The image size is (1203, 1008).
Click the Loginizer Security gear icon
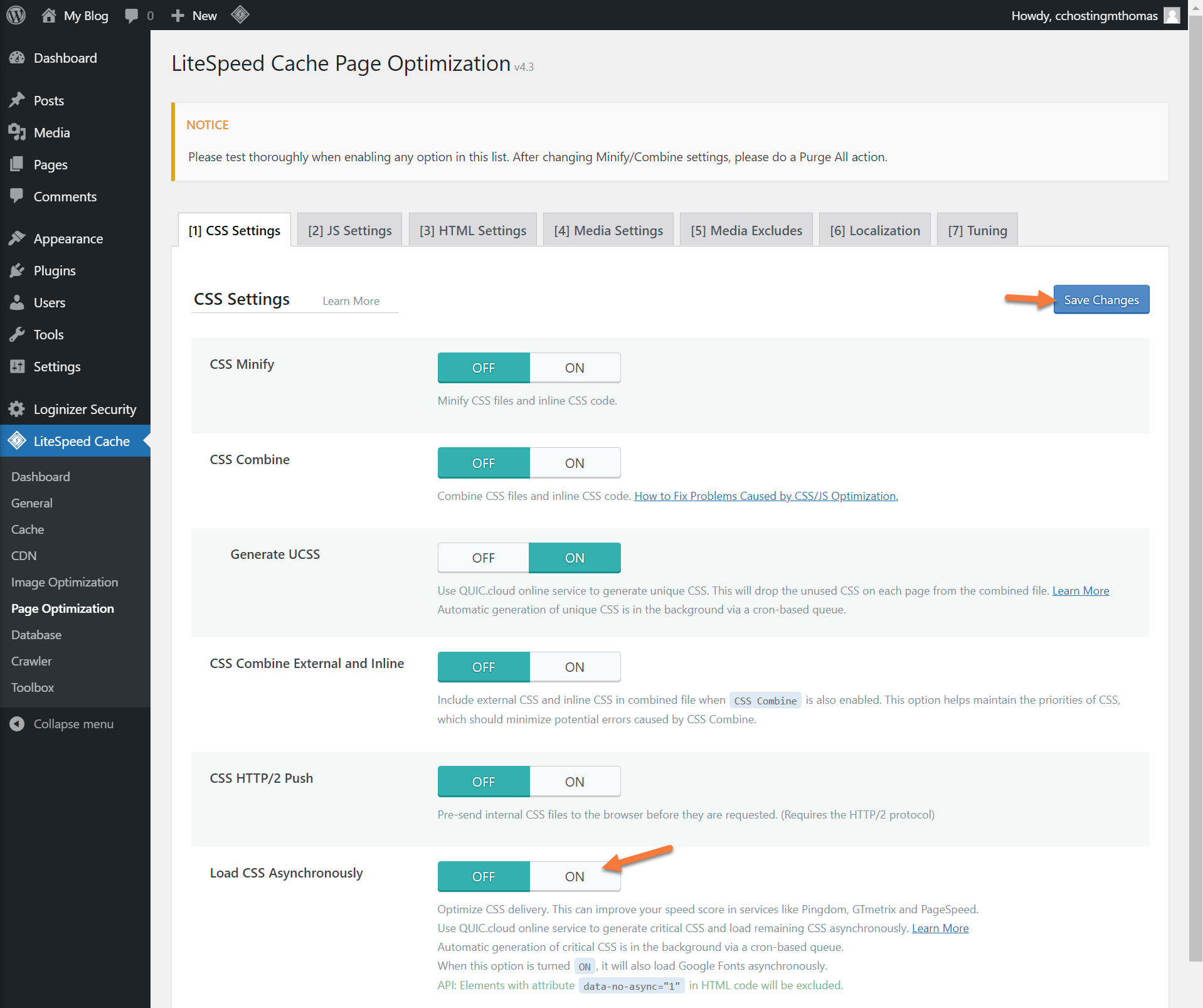(17, 409)
